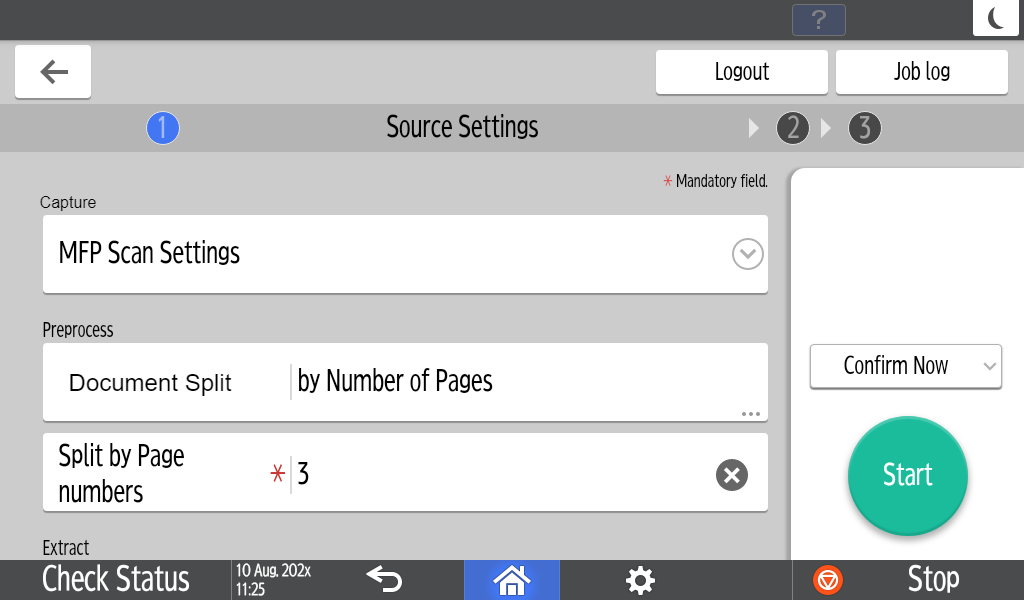1024x600 pixels.
Task: Open Document Split options ellipsis
Action: click(751, 413)
